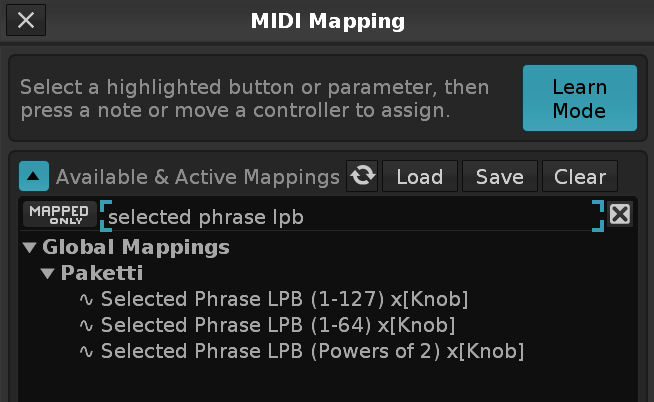Select Selected Phrase LPB (1-127) x[Knob] mapping
Image resolution: width=654 pixels, height=402 pixels.
(x=284, y=299)
